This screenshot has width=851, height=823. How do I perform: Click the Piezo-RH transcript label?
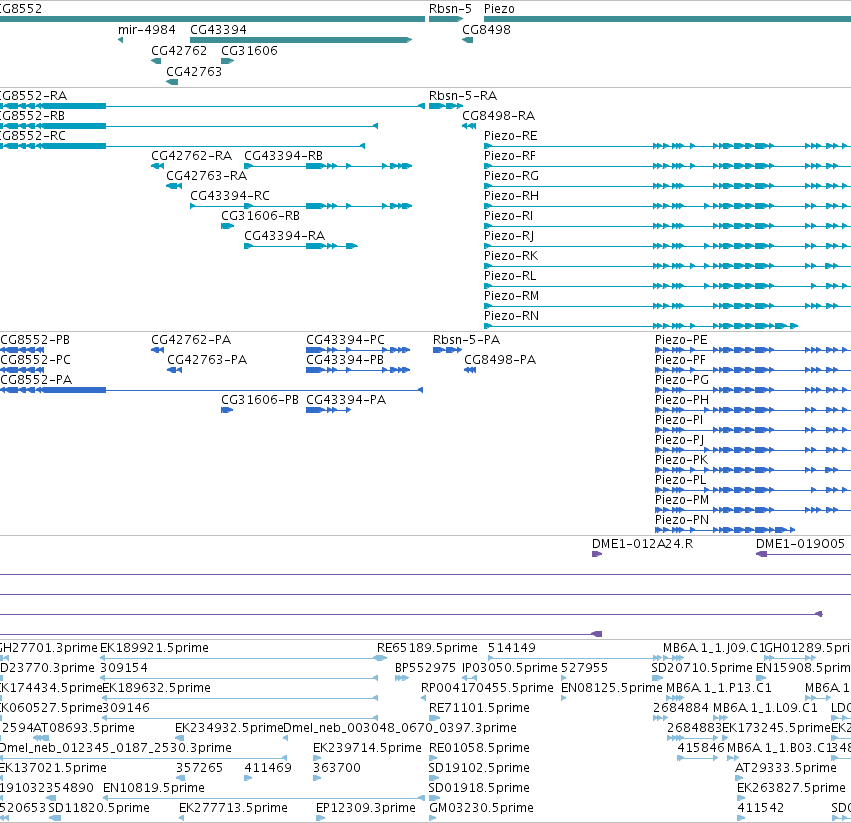pos(511,195)
